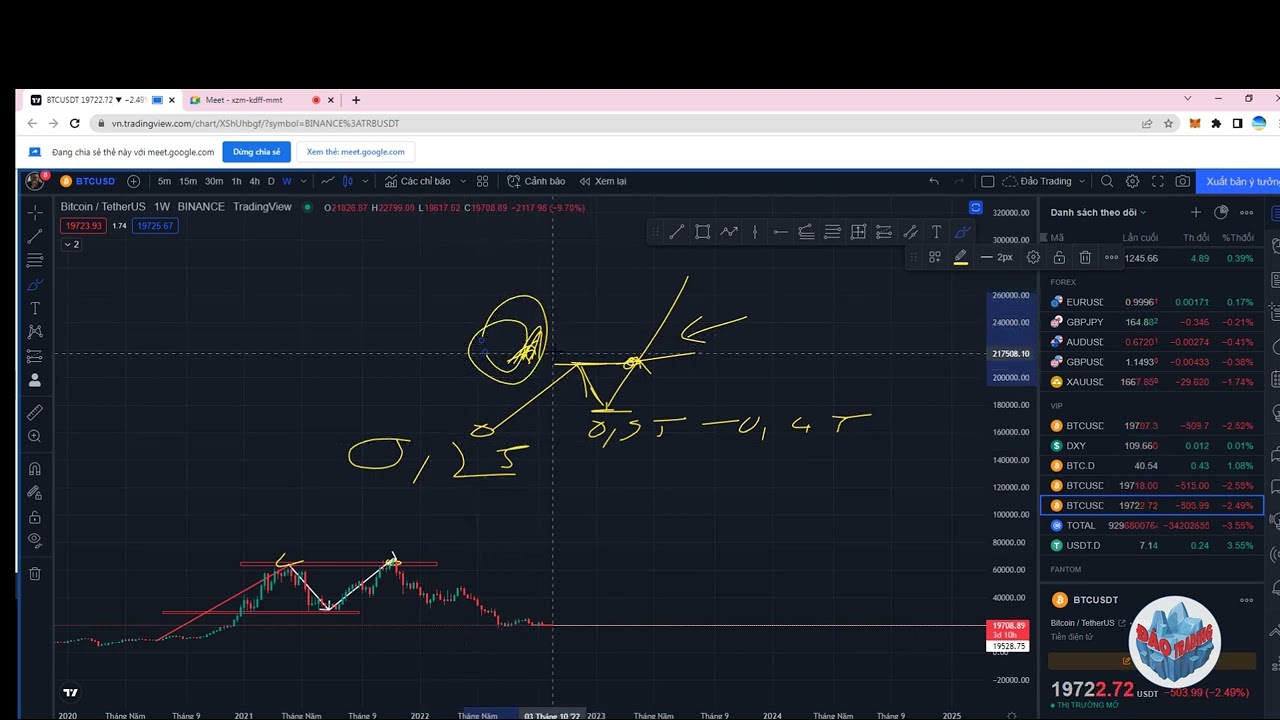This screenshot has width=1280, height=720.
Task: Select the D daily timeframe
Action: click(x=271, y=181)
